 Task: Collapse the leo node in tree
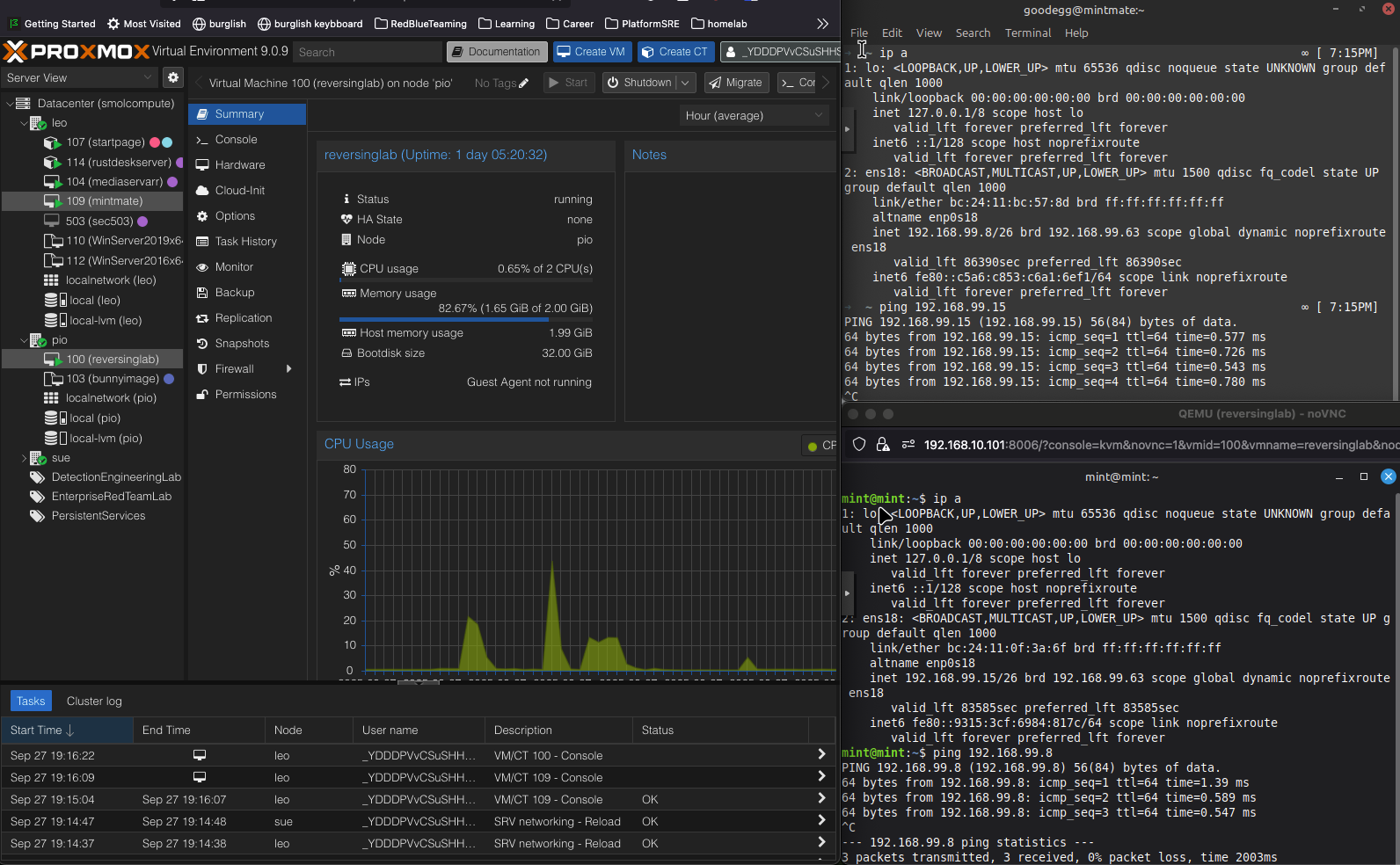click(24, 123)
